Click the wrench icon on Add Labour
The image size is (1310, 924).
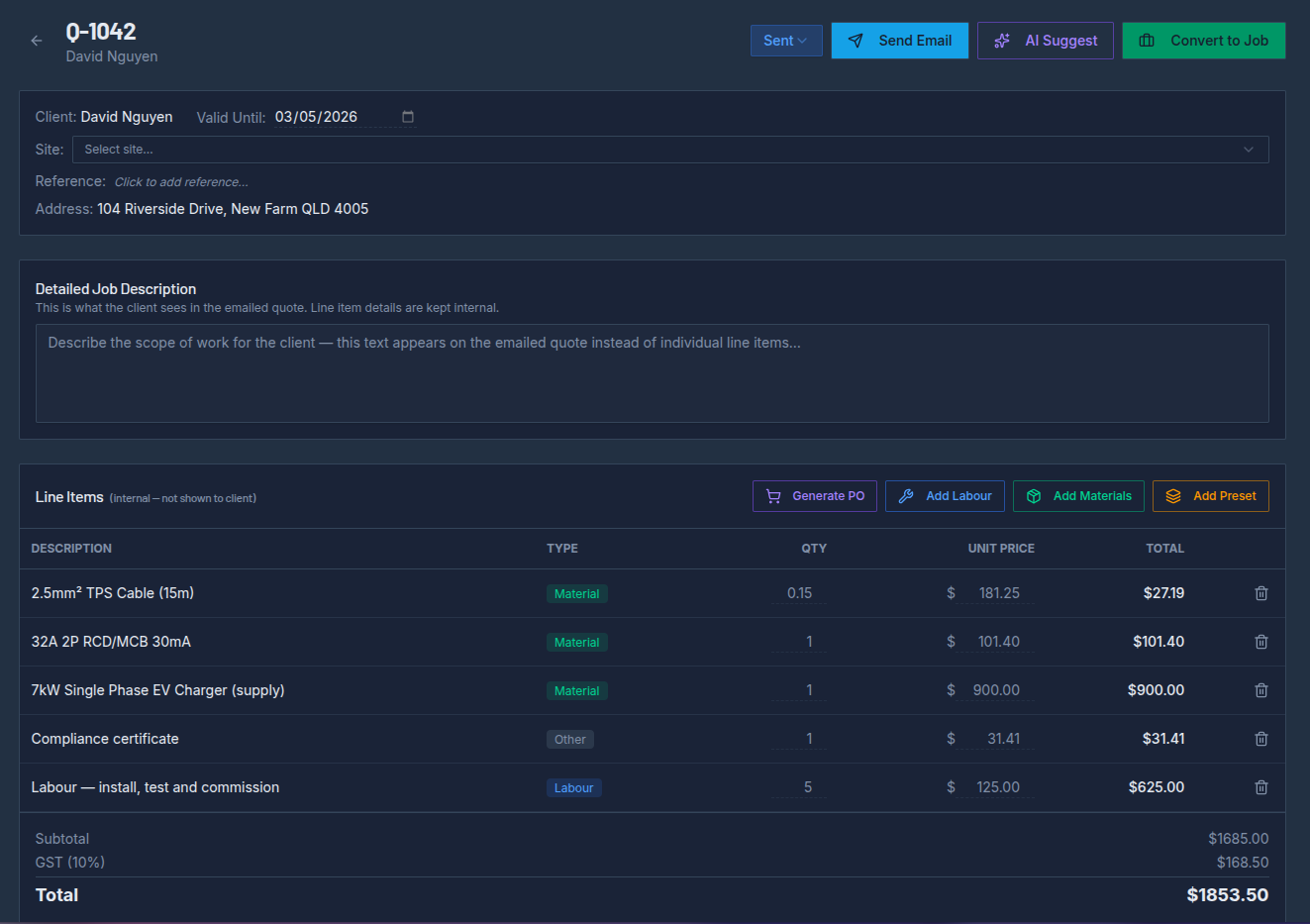tap(906, 496)
